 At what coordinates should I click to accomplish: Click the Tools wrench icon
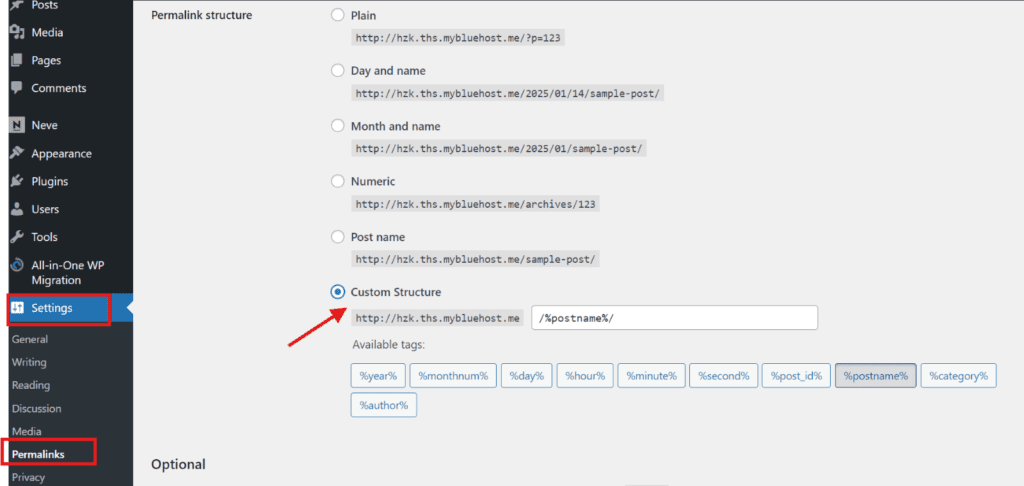click(18, 237)
